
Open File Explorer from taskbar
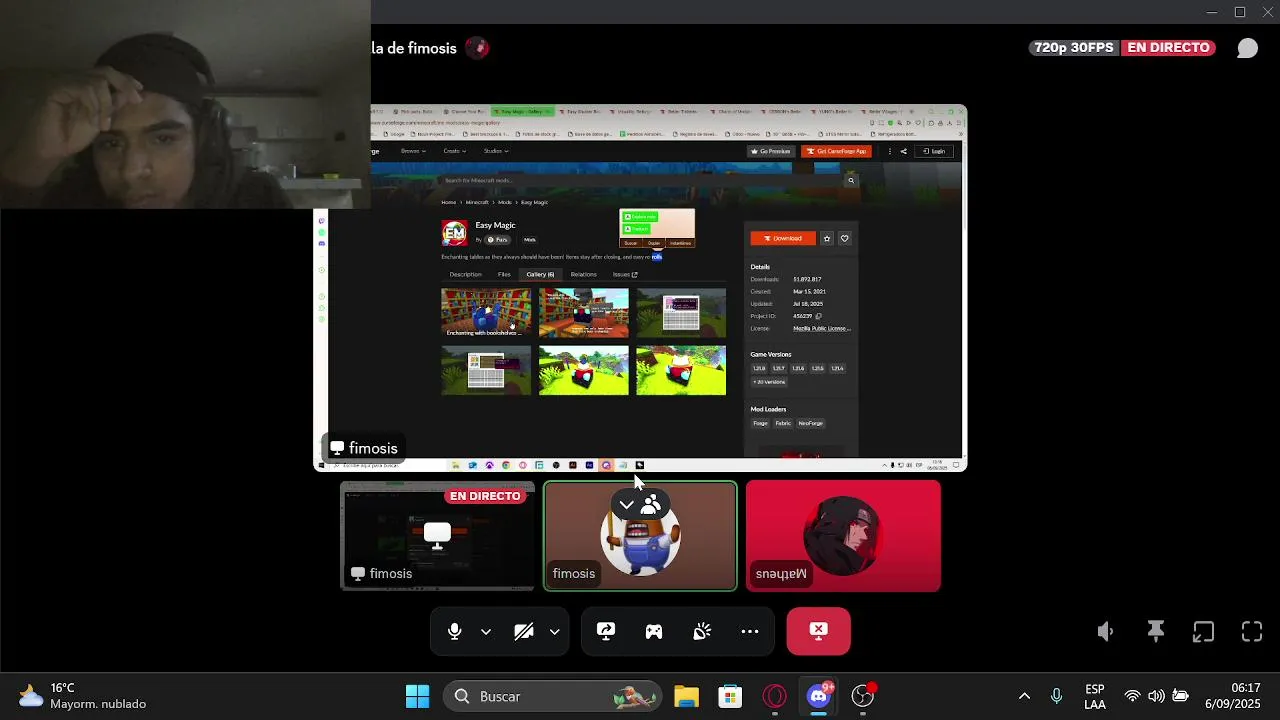pyautogui.click(x=686, y=696)
